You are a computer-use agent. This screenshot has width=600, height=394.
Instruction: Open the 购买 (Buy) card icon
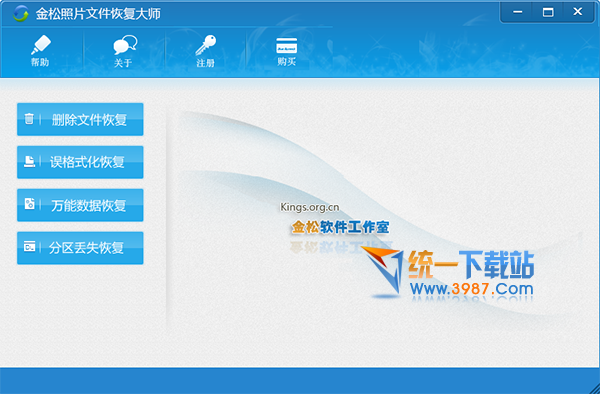coord(287,51)
